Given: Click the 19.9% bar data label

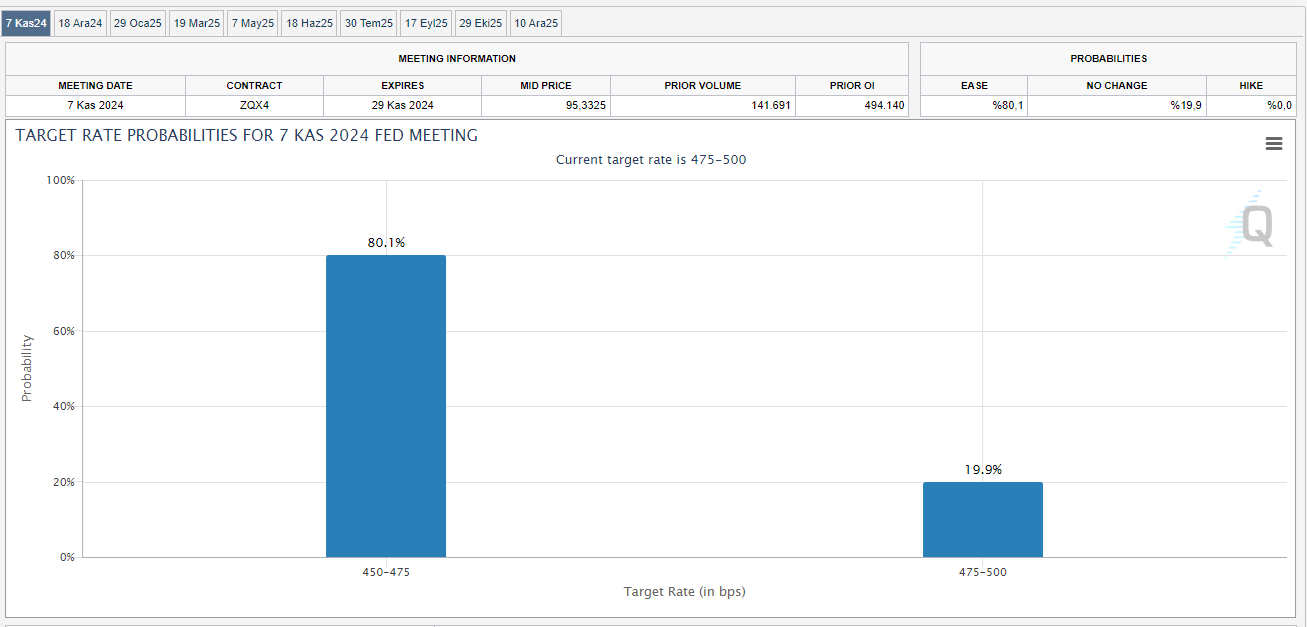Looking at the screenshot, I should click(x=983, y=470).
